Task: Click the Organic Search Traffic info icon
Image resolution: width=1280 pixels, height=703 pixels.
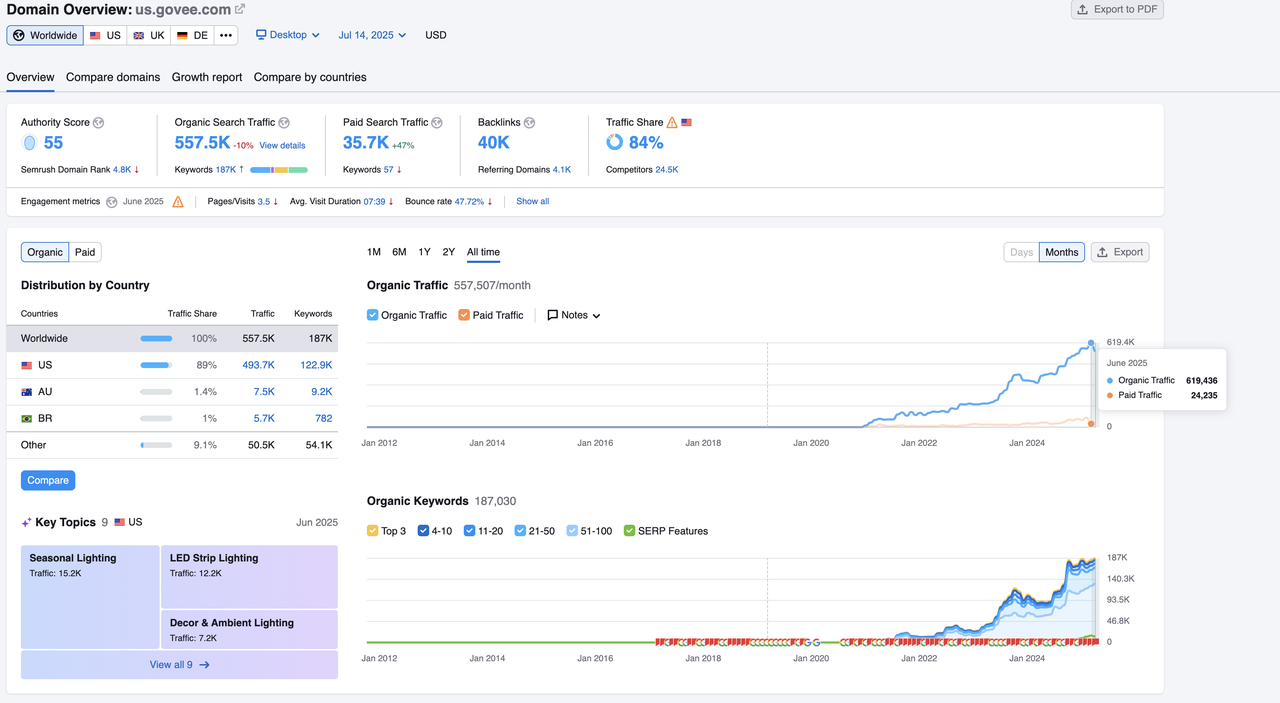Action: tap(284, 123)
